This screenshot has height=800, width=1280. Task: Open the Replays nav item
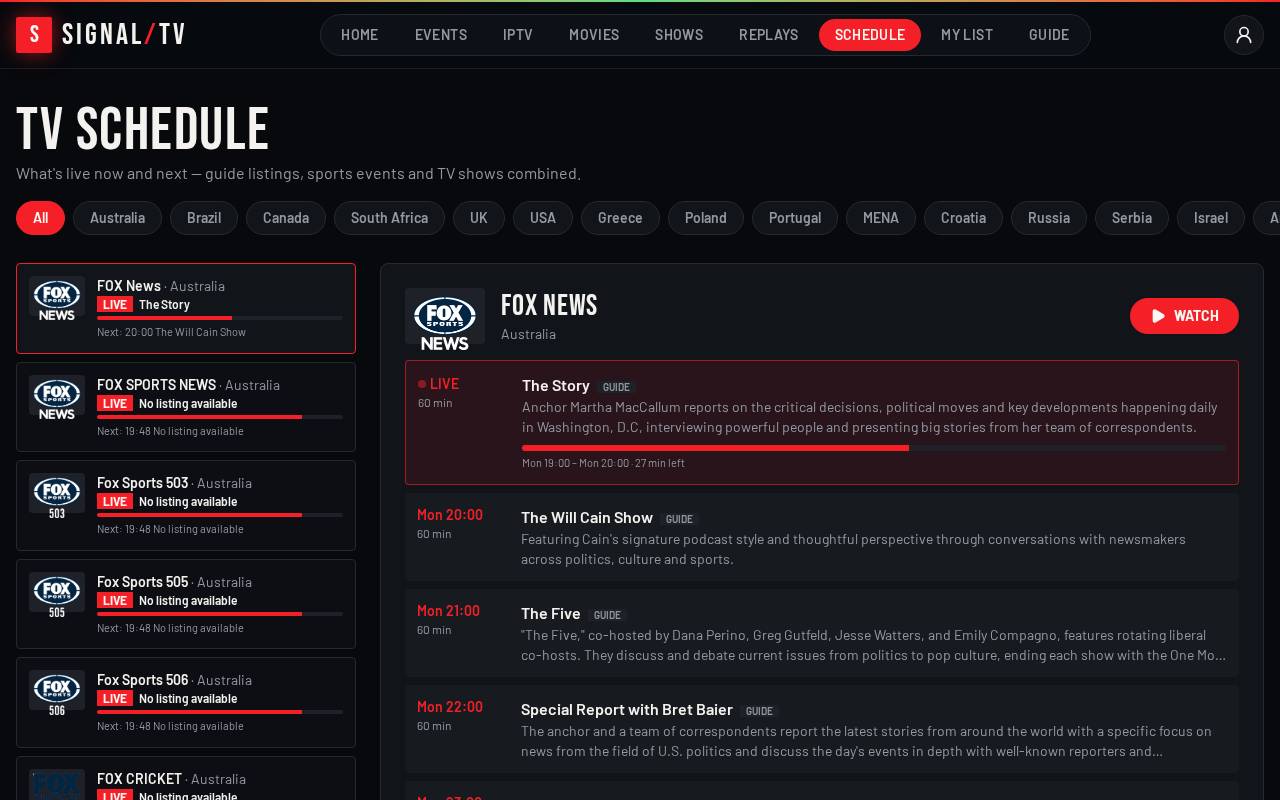coord(768,35)
